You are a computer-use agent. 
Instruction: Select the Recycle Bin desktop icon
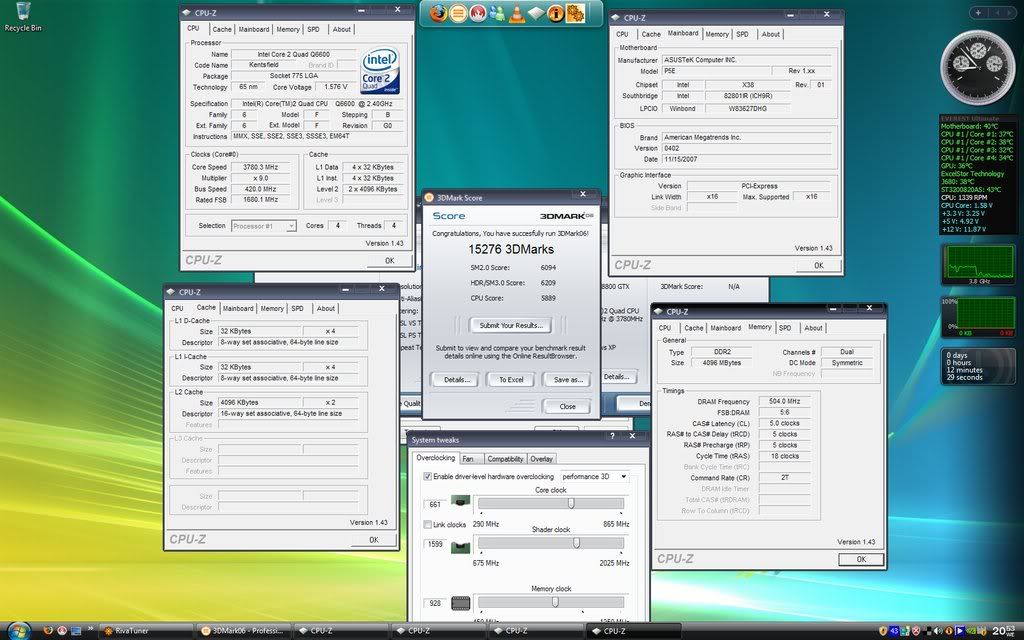[x=23, y=17]
